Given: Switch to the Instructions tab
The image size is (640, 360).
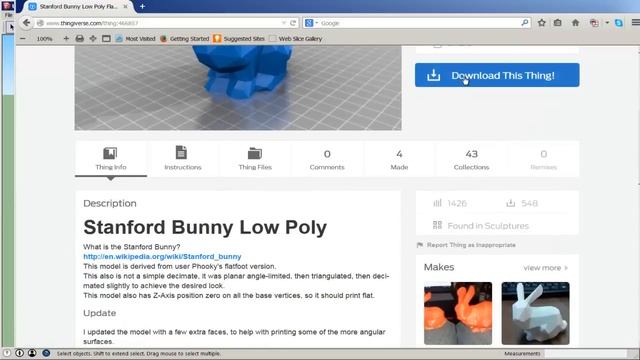Looking at the screenshot, I should [182, 159].
